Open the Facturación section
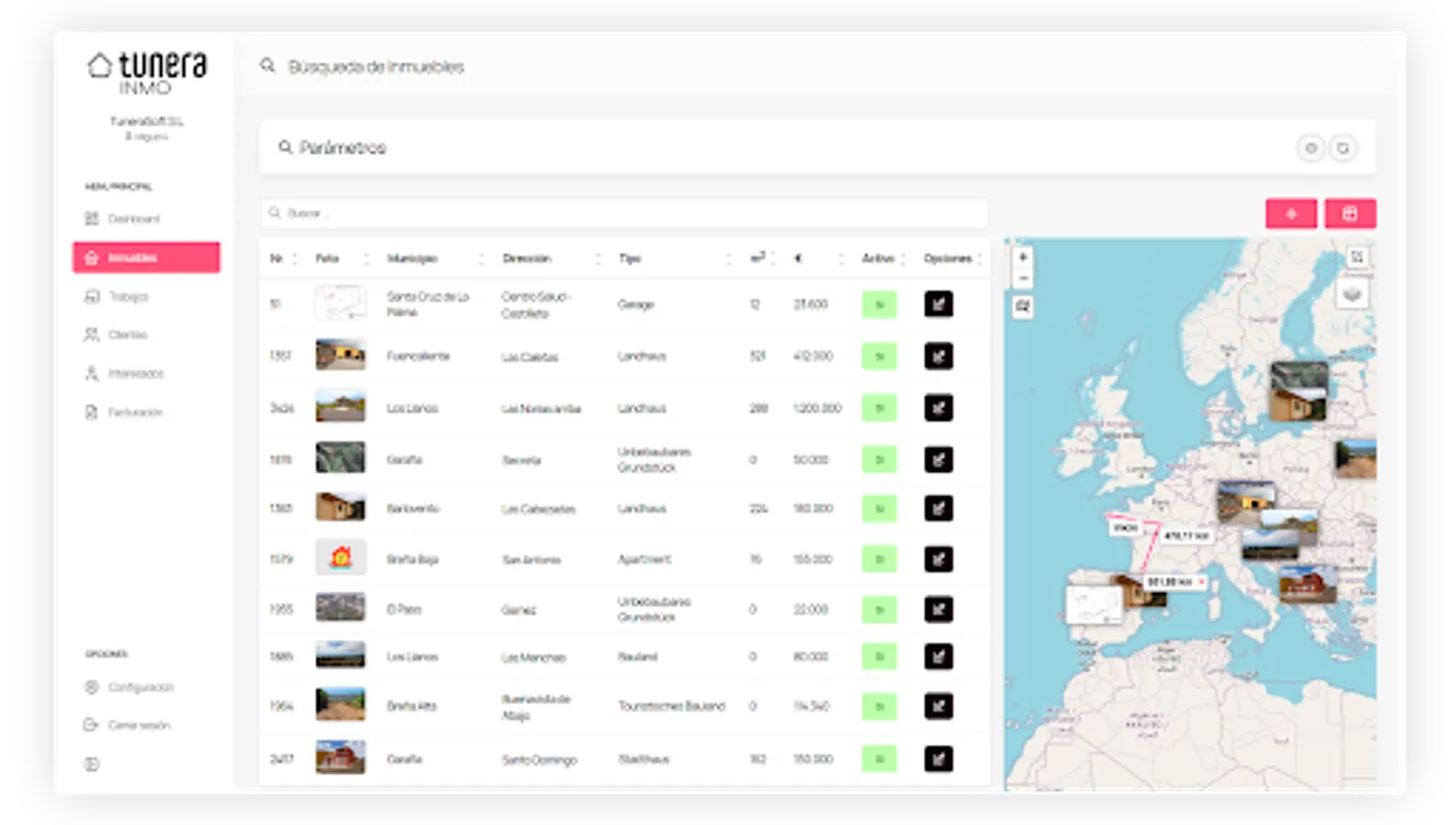Viewport: 1456px width, 825px height. [x=124, y=412]
